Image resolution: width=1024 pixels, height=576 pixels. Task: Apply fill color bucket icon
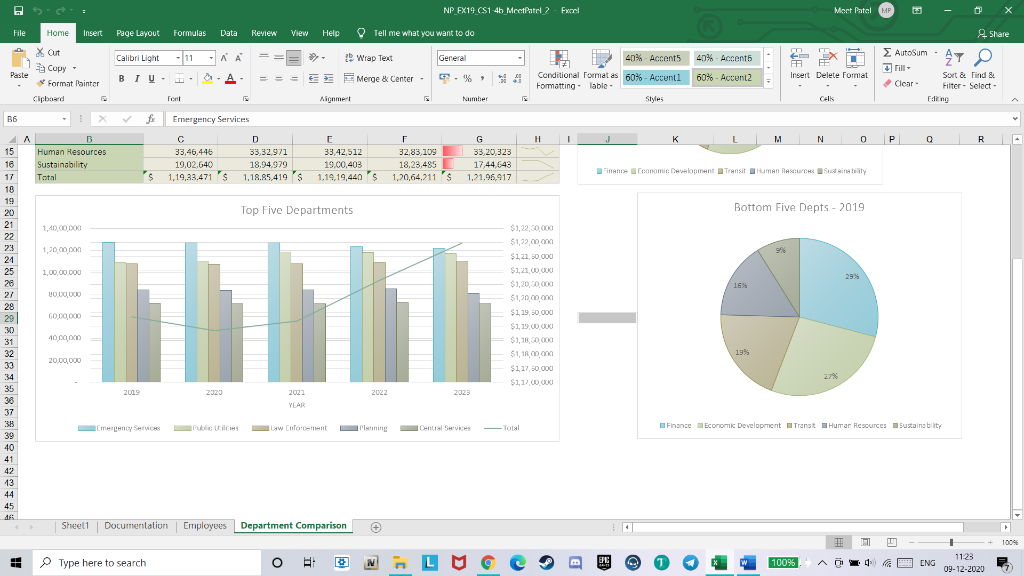coord(208,78)
